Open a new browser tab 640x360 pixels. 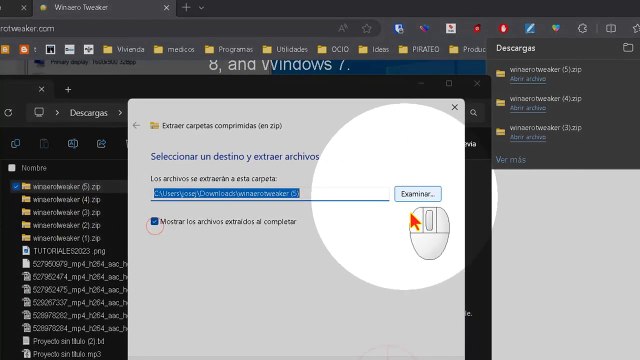pyautogui.click(x=186, y=7)
